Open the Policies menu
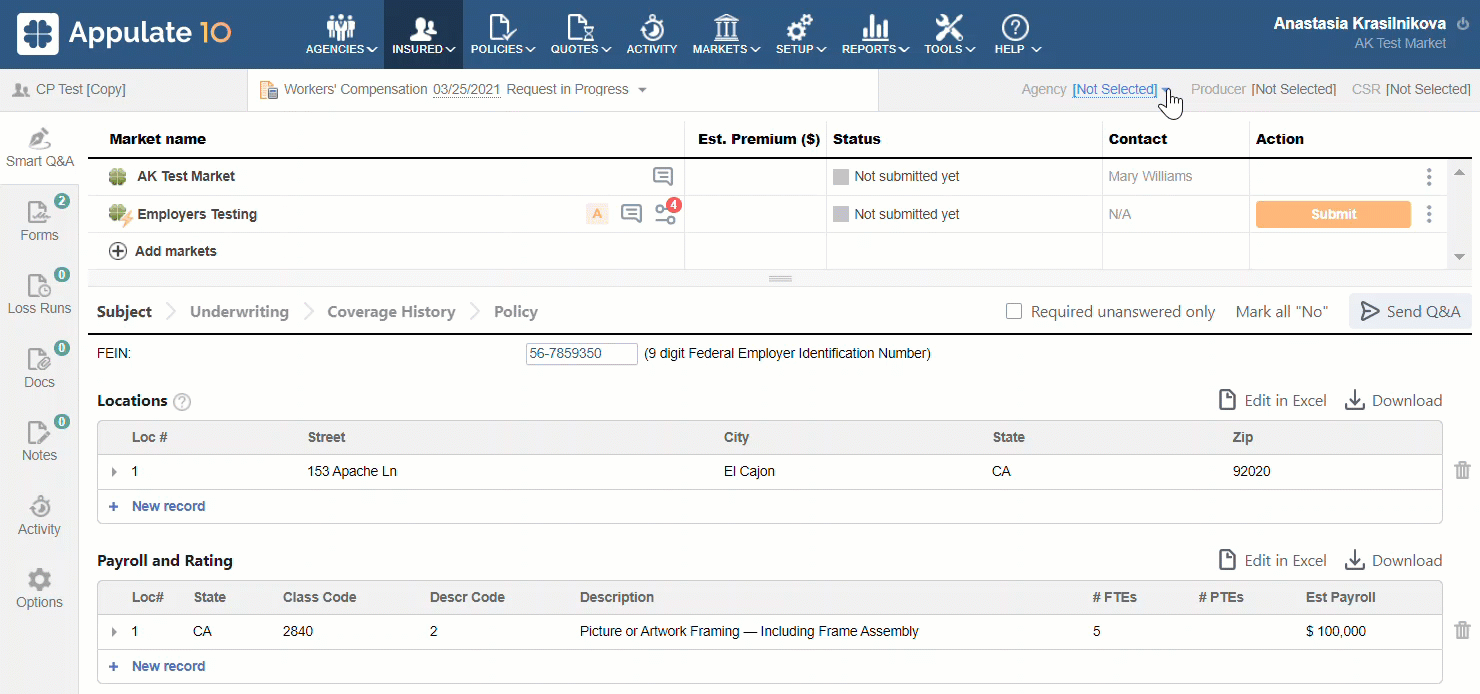The height and width of the screenshot is (694, 1480). click(502, 34)
